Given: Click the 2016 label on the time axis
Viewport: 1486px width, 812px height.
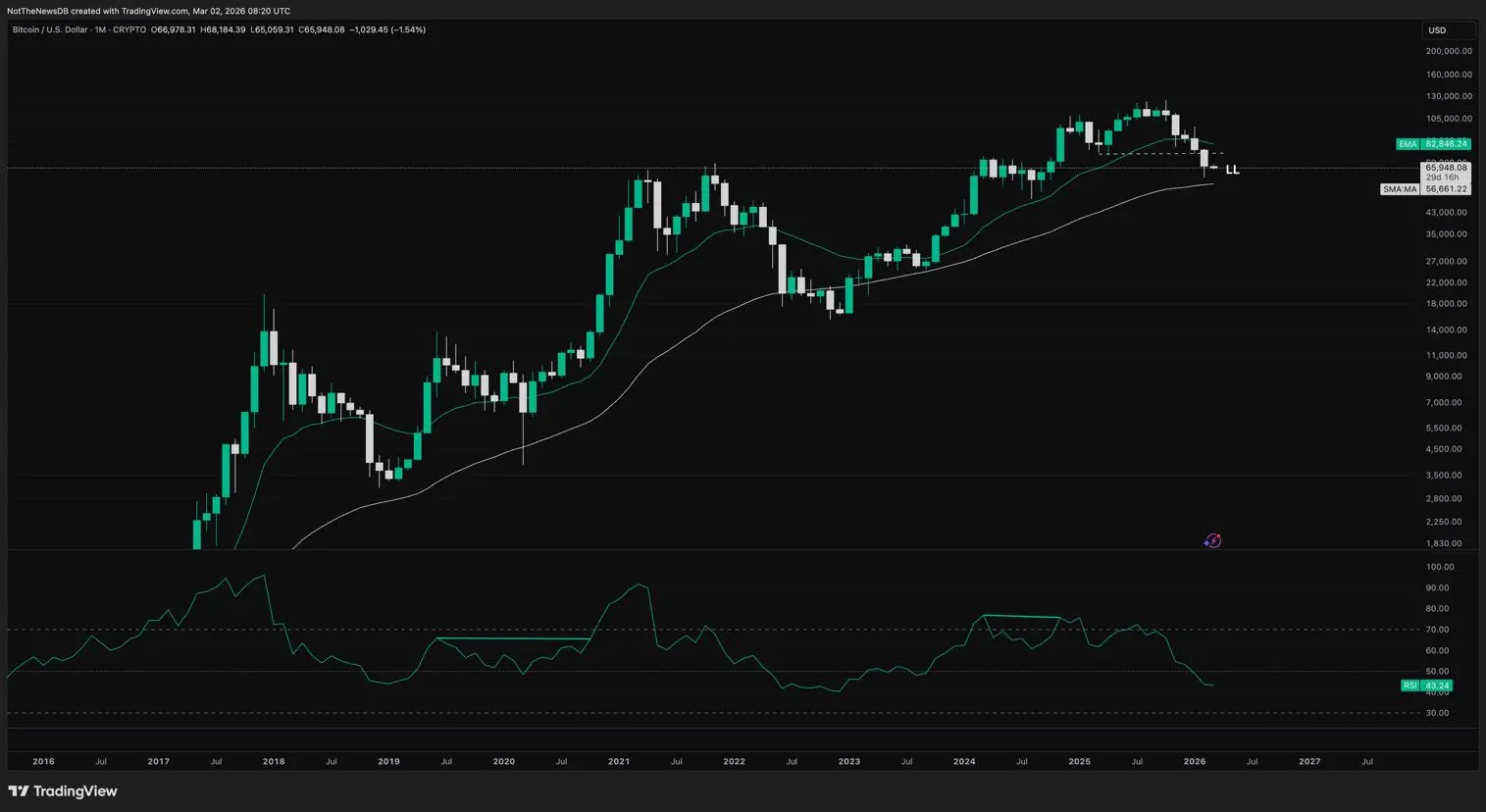Looking at the screenshot, I should click(x=43, y=761).
